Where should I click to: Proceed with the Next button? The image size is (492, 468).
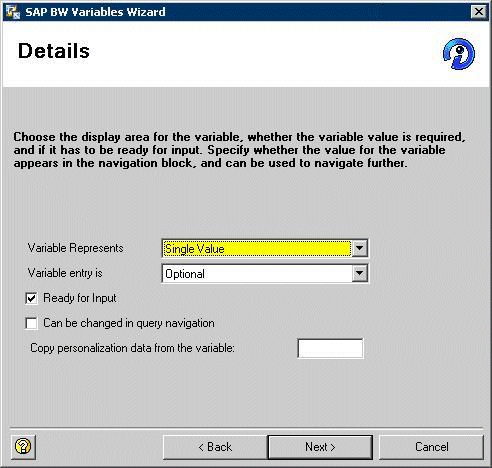coord(320,447)
